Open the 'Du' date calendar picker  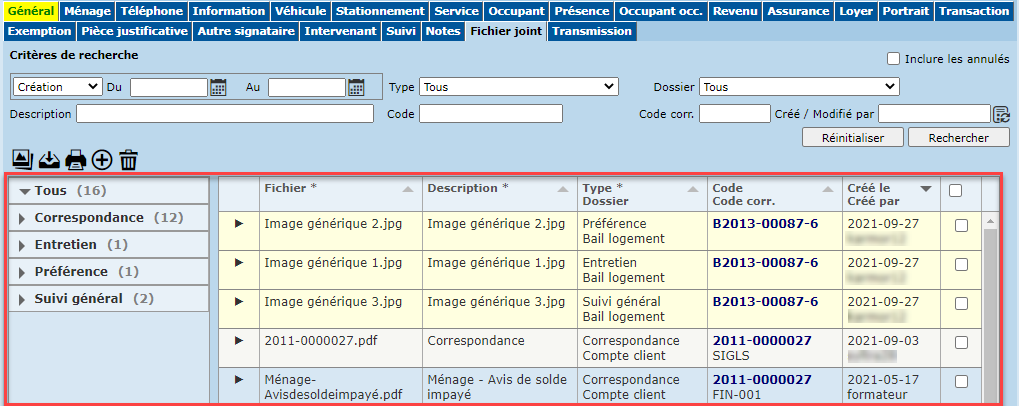pos(218,87)
